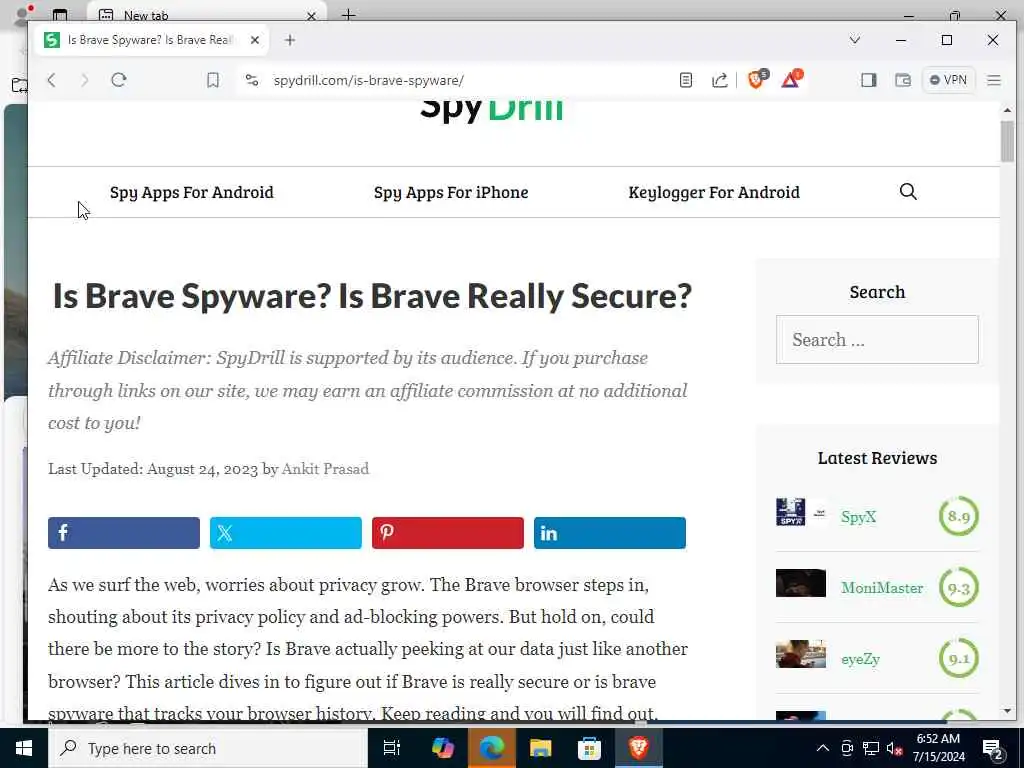Click the MoniMaster review thumbnail
Image resolution: width=1024 pixels, height=768 pixels.
coord(801,583)
